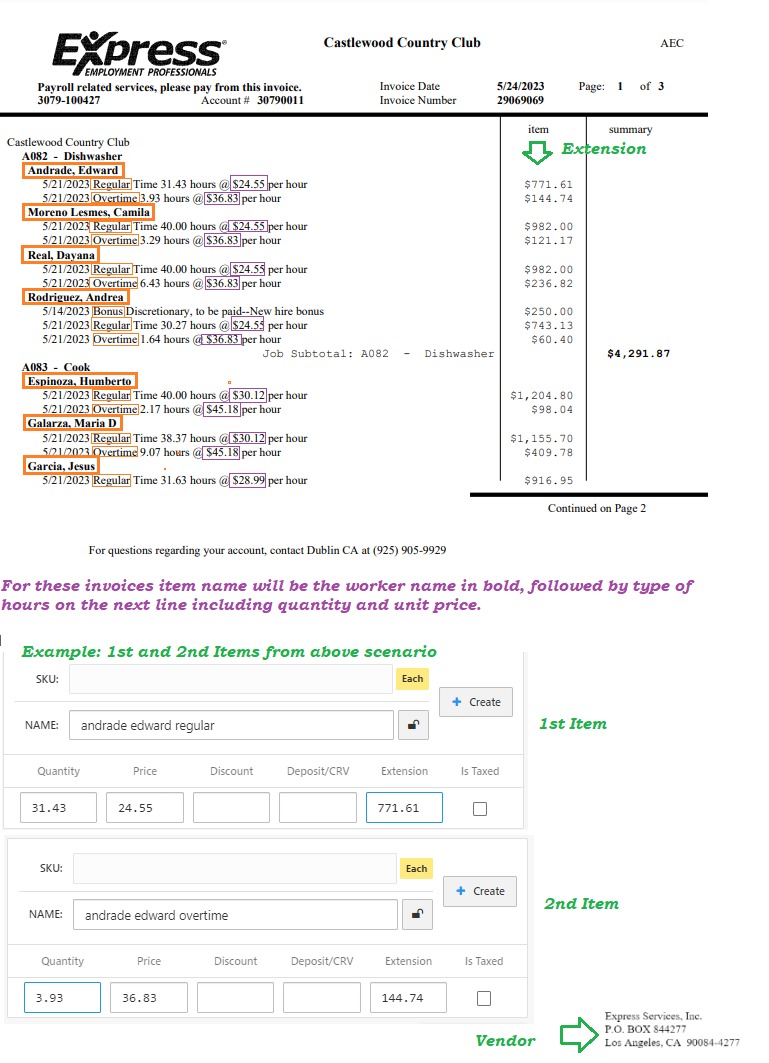Click the worker name Rodriguez, Andrea
This screenshot has width=769, height=1063.
click(75, 297)
